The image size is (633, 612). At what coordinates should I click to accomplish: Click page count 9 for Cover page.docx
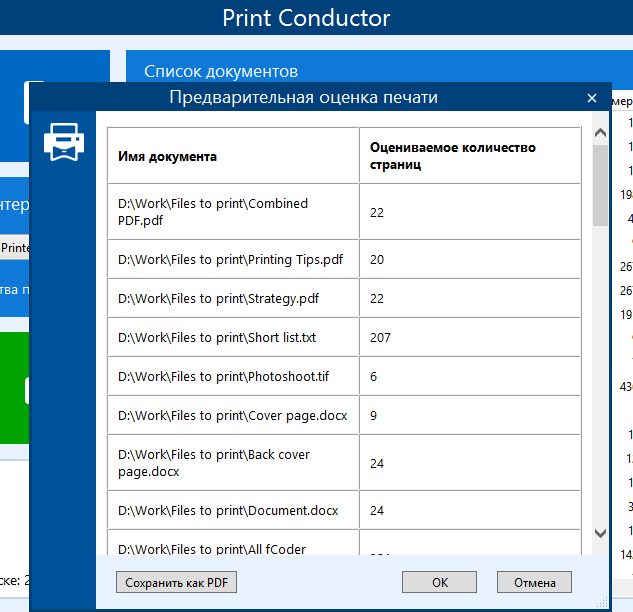click(373, 415)
